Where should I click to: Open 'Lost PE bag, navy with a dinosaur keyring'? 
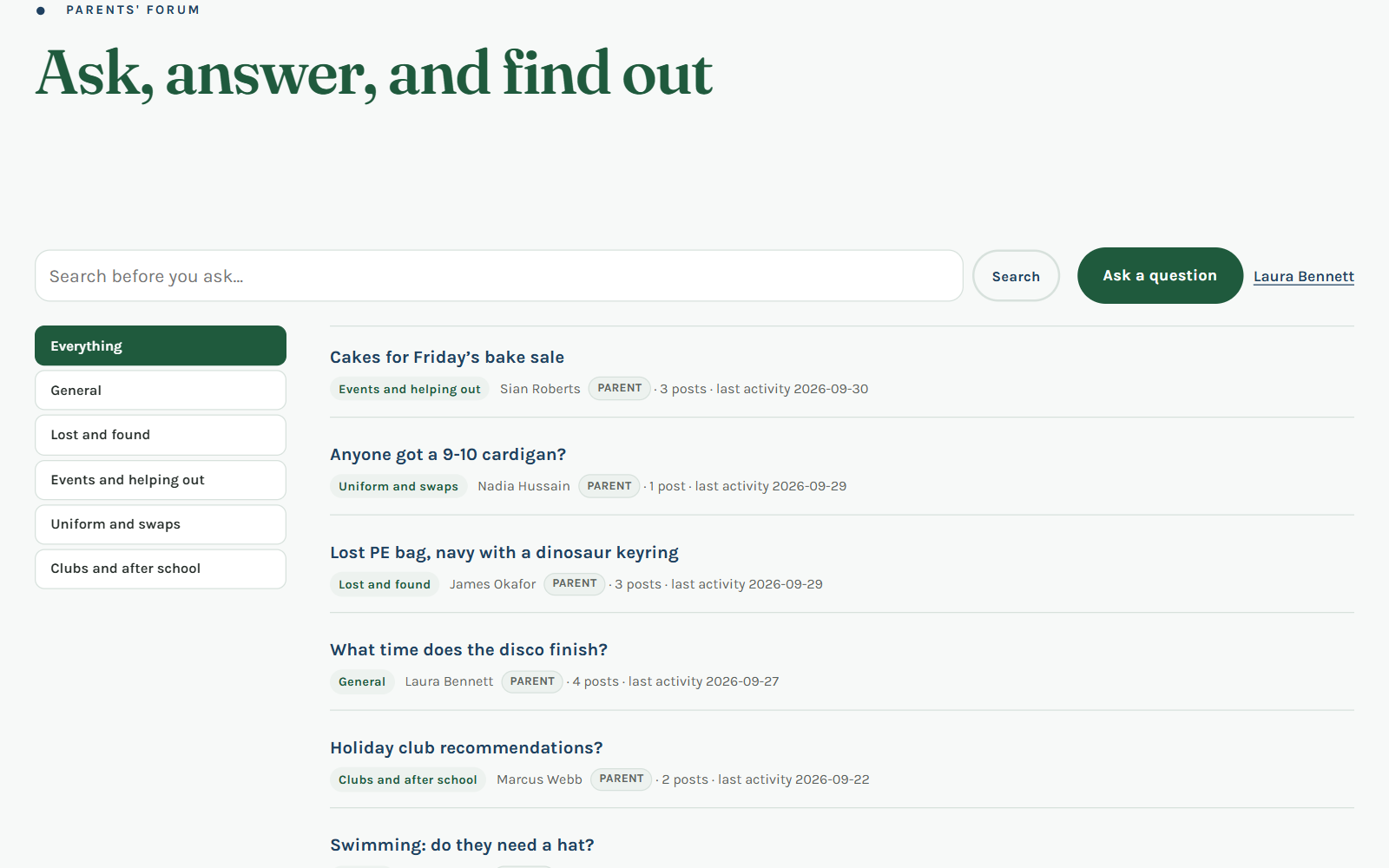point(504,552)
